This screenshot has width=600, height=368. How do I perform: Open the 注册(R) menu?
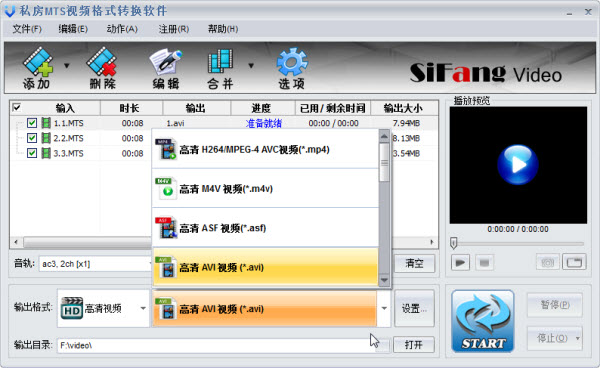pyautogui.click(x=174, y=29)
